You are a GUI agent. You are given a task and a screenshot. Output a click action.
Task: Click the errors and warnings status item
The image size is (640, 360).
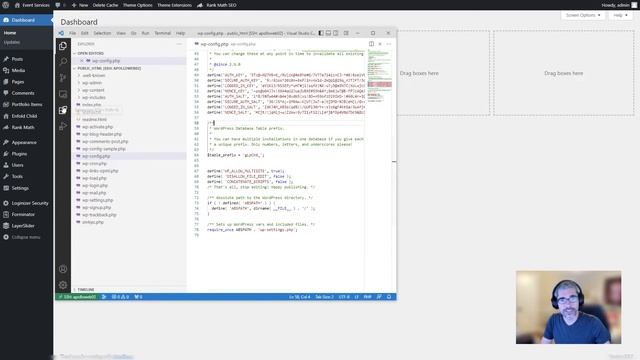[x=120, y=297]
